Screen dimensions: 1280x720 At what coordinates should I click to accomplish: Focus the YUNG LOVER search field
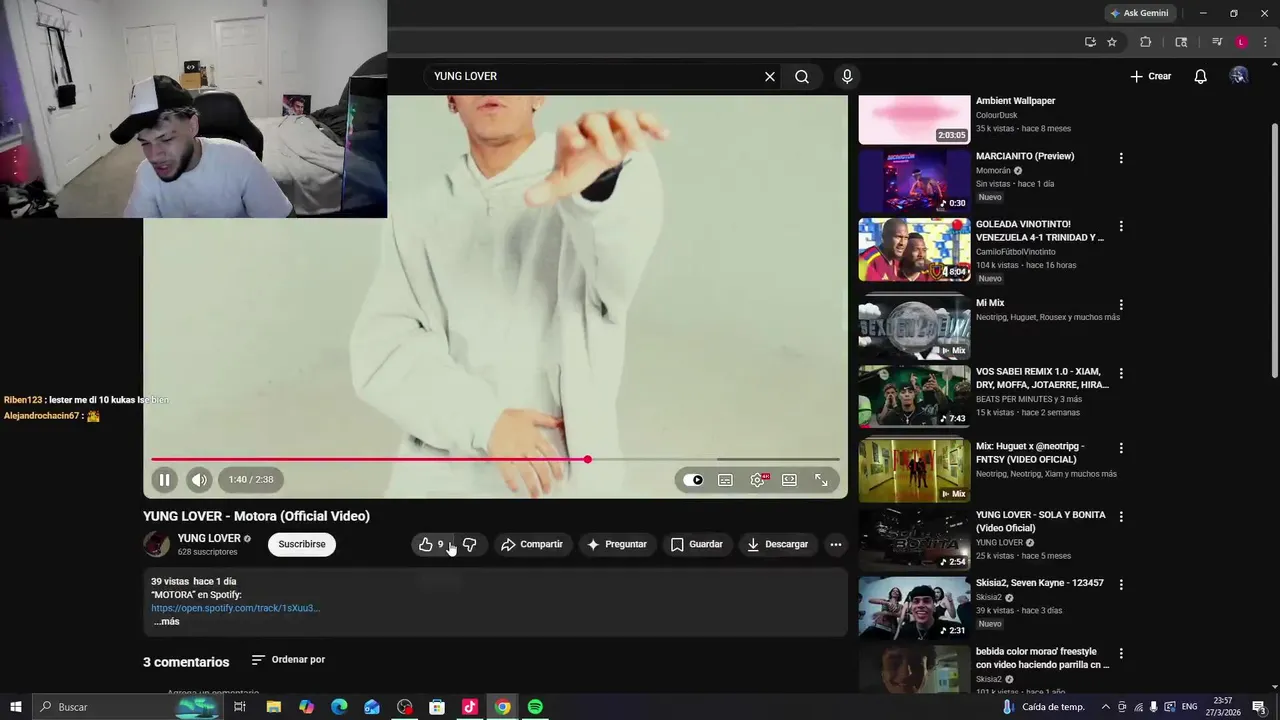tap(595, 76)
